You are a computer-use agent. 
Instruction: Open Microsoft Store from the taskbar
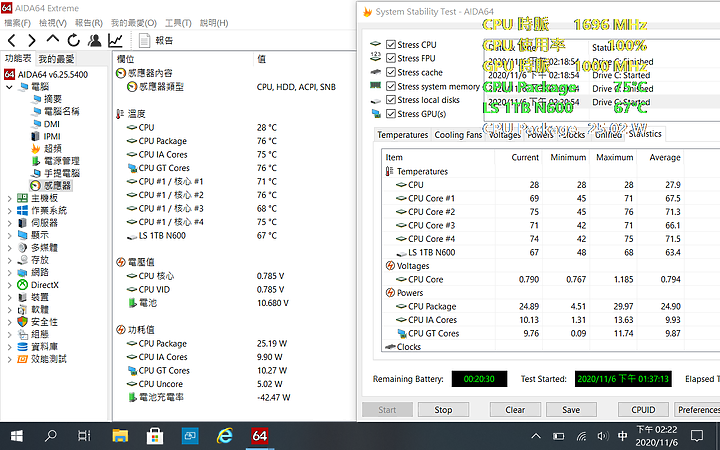[x=155, y=435]
